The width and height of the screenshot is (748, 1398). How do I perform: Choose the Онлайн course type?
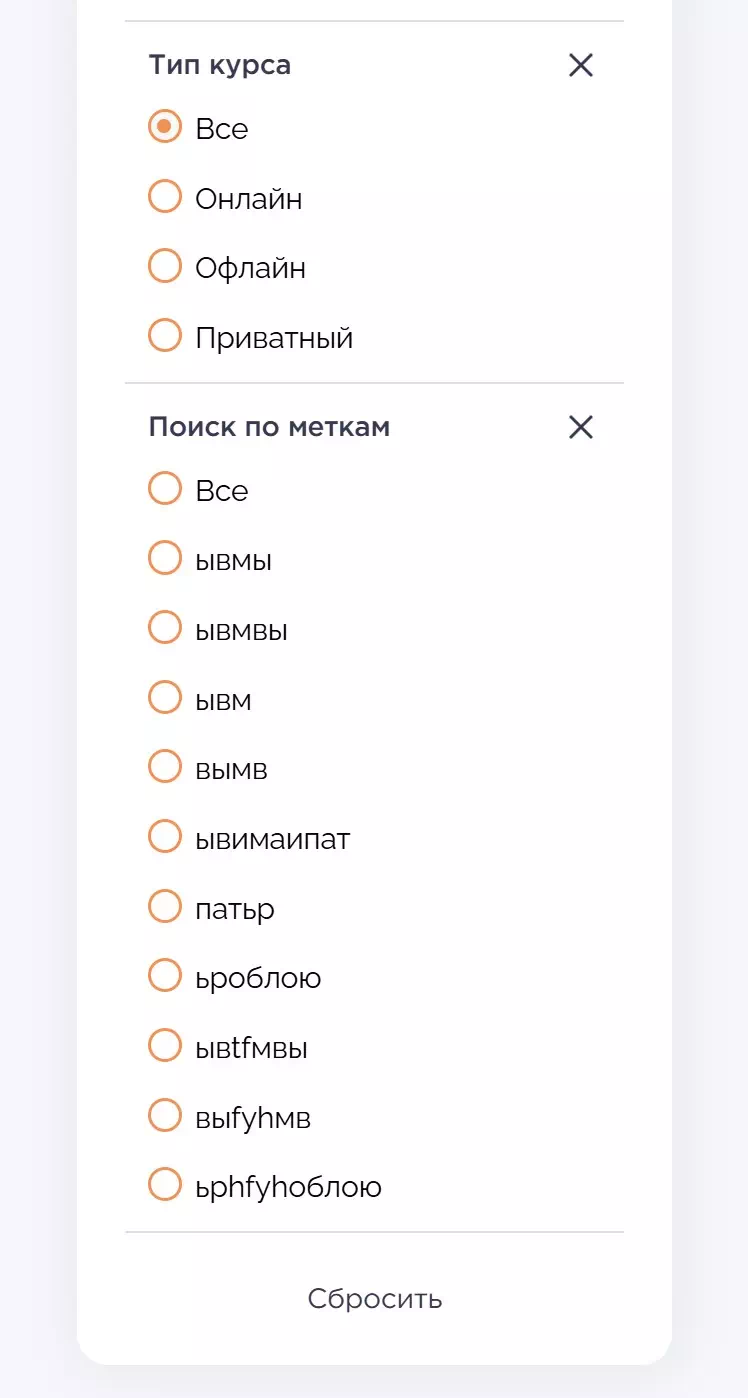(x=165, y=197)
